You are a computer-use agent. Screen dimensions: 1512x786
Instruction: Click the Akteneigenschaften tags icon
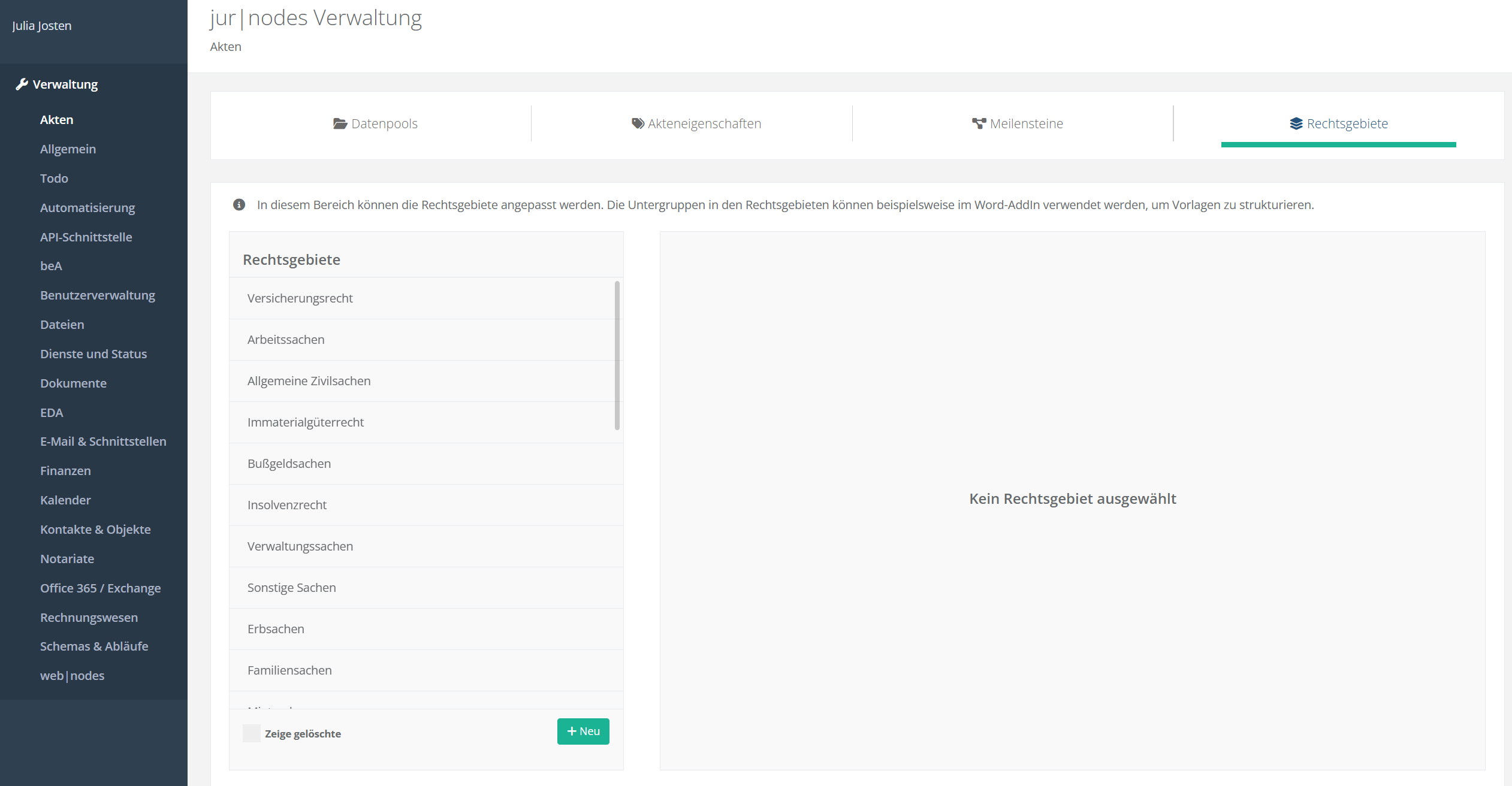pyautogui.click(x=638, y=123)
